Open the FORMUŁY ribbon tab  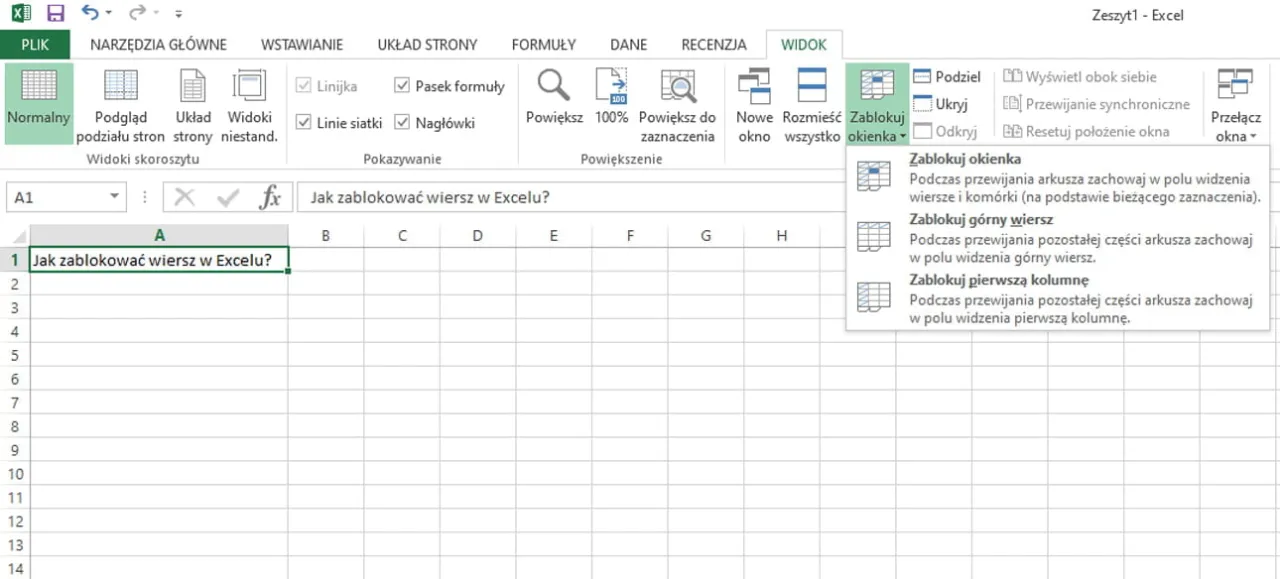[543, 44]
